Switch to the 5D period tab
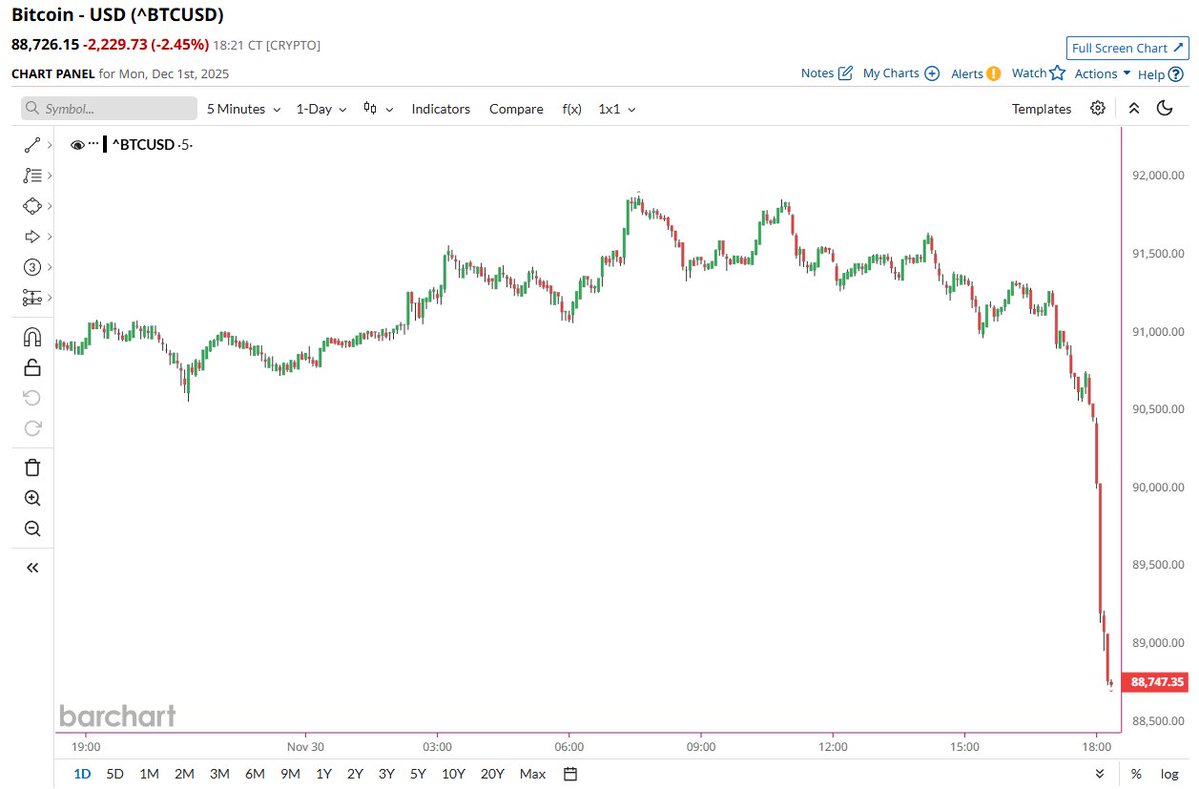This screenshot has width=1199, height=789. pyautogui.click(x=114, y=773)
